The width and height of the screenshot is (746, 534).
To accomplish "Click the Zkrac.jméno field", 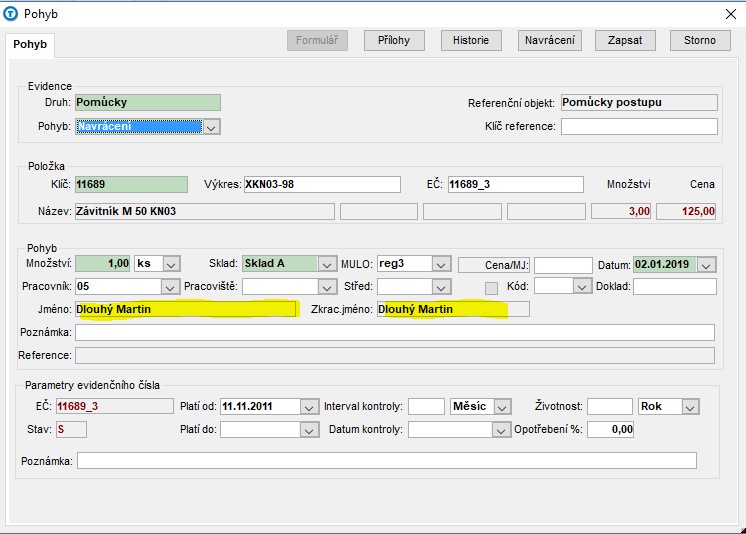I will pos(453,309).
